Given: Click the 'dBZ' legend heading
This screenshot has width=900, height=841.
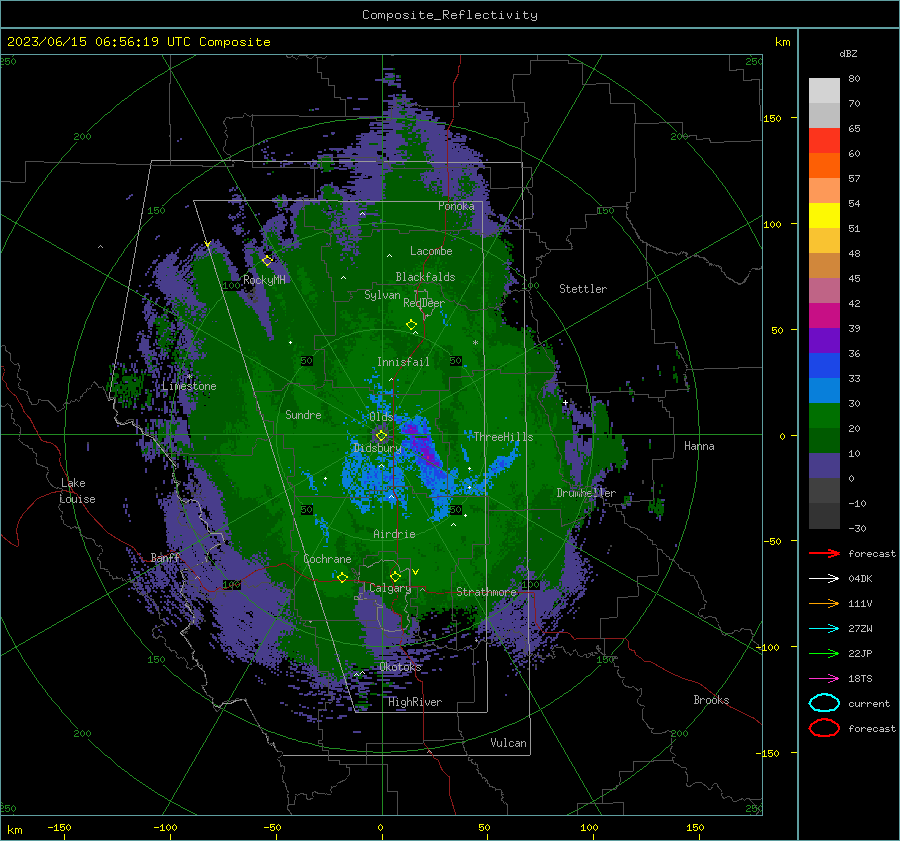Looking at the screenshot, I should (848, 53).
